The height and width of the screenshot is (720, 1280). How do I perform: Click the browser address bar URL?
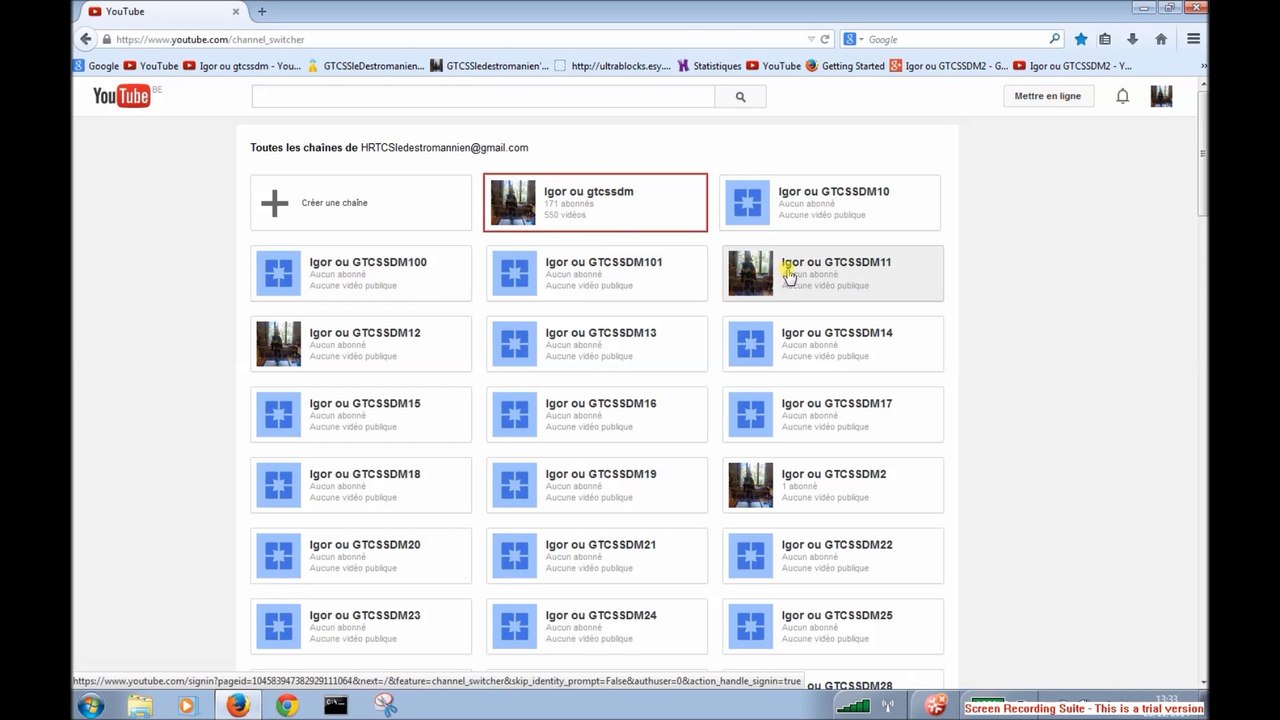[210, 39]
